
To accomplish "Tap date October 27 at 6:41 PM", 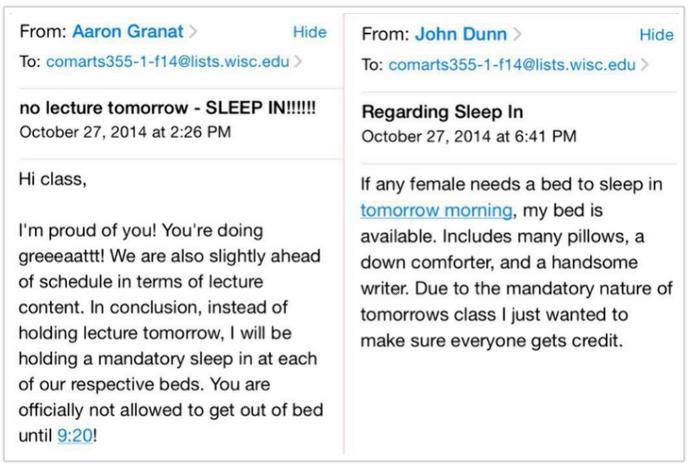I will click(x=469, y=136).
